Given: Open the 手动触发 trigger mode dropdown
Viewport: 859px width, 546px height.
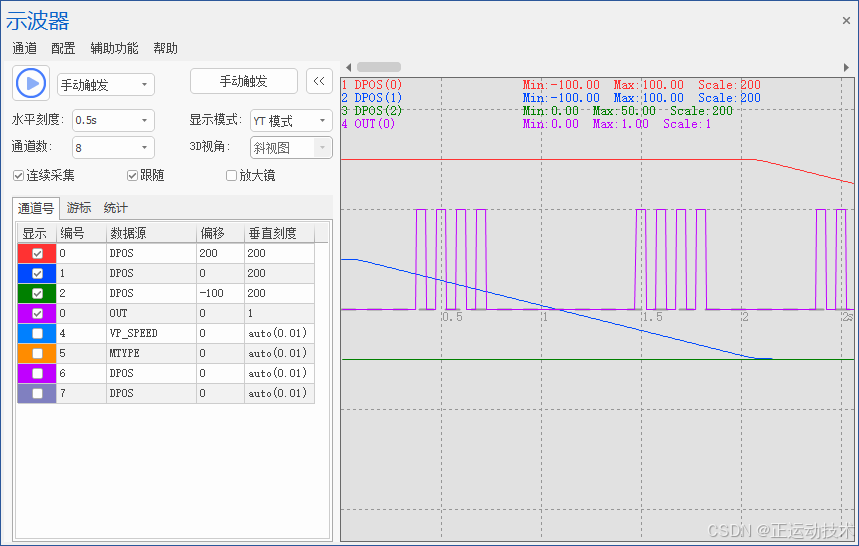Looking at the screenshot, I should coord(106,85).
